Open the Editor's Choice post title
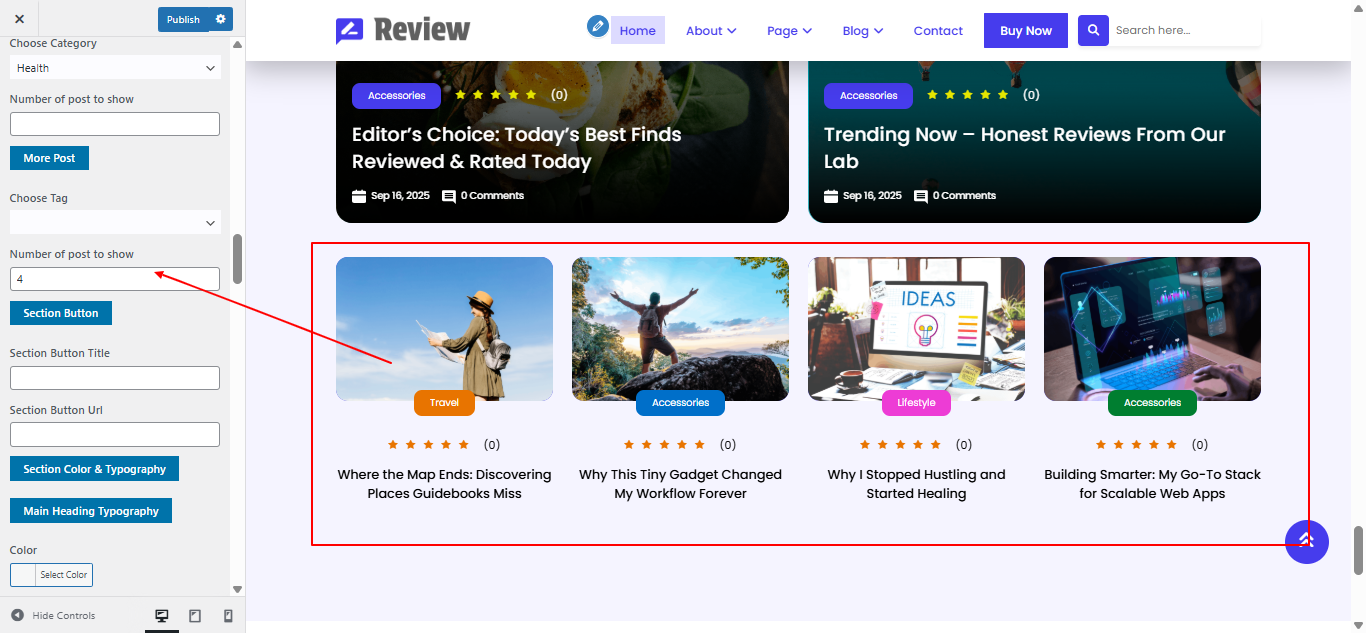 517,148
